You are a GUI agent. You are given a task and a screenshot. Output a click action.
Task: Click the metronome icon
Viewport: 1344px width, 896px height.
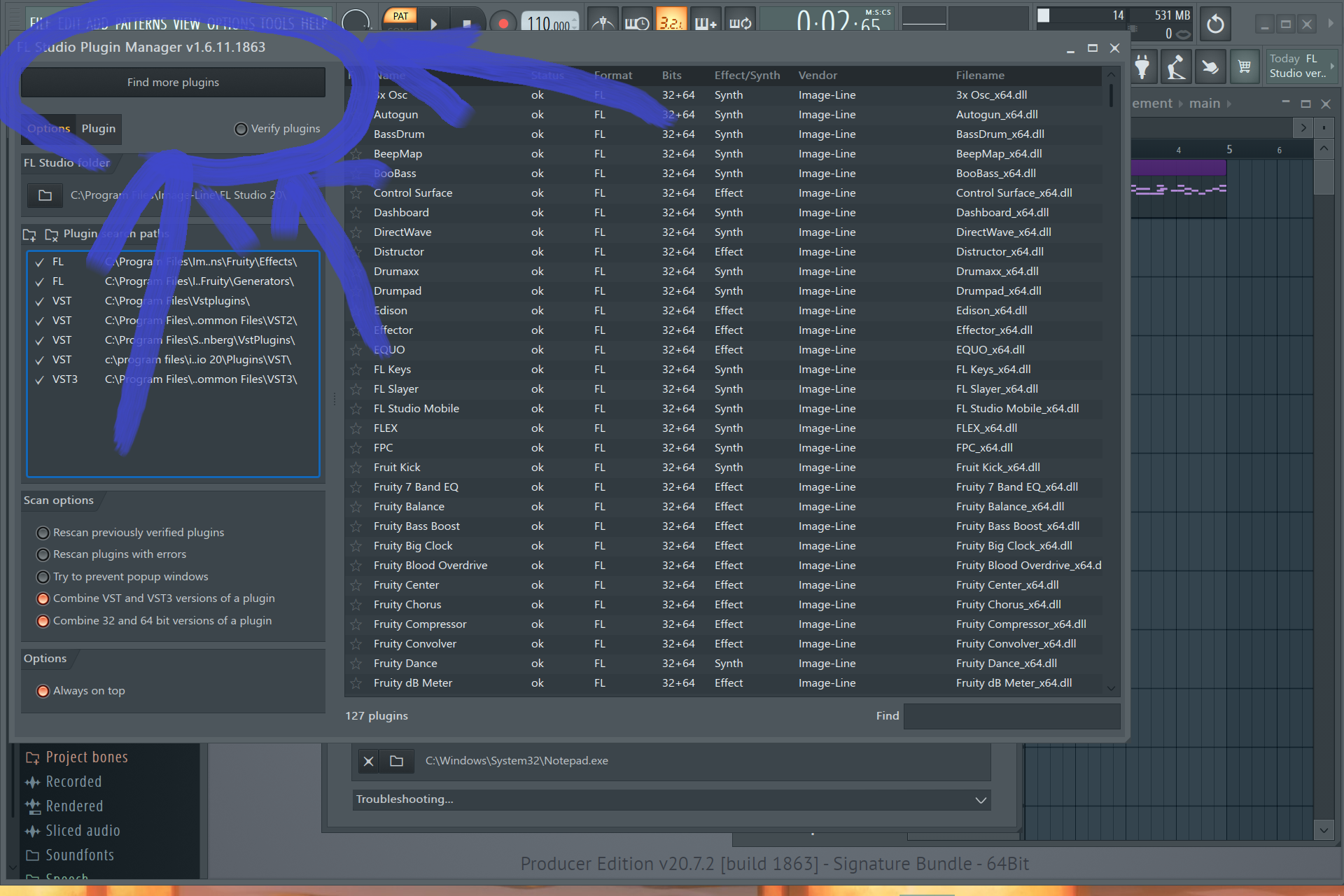pos(603,22)
